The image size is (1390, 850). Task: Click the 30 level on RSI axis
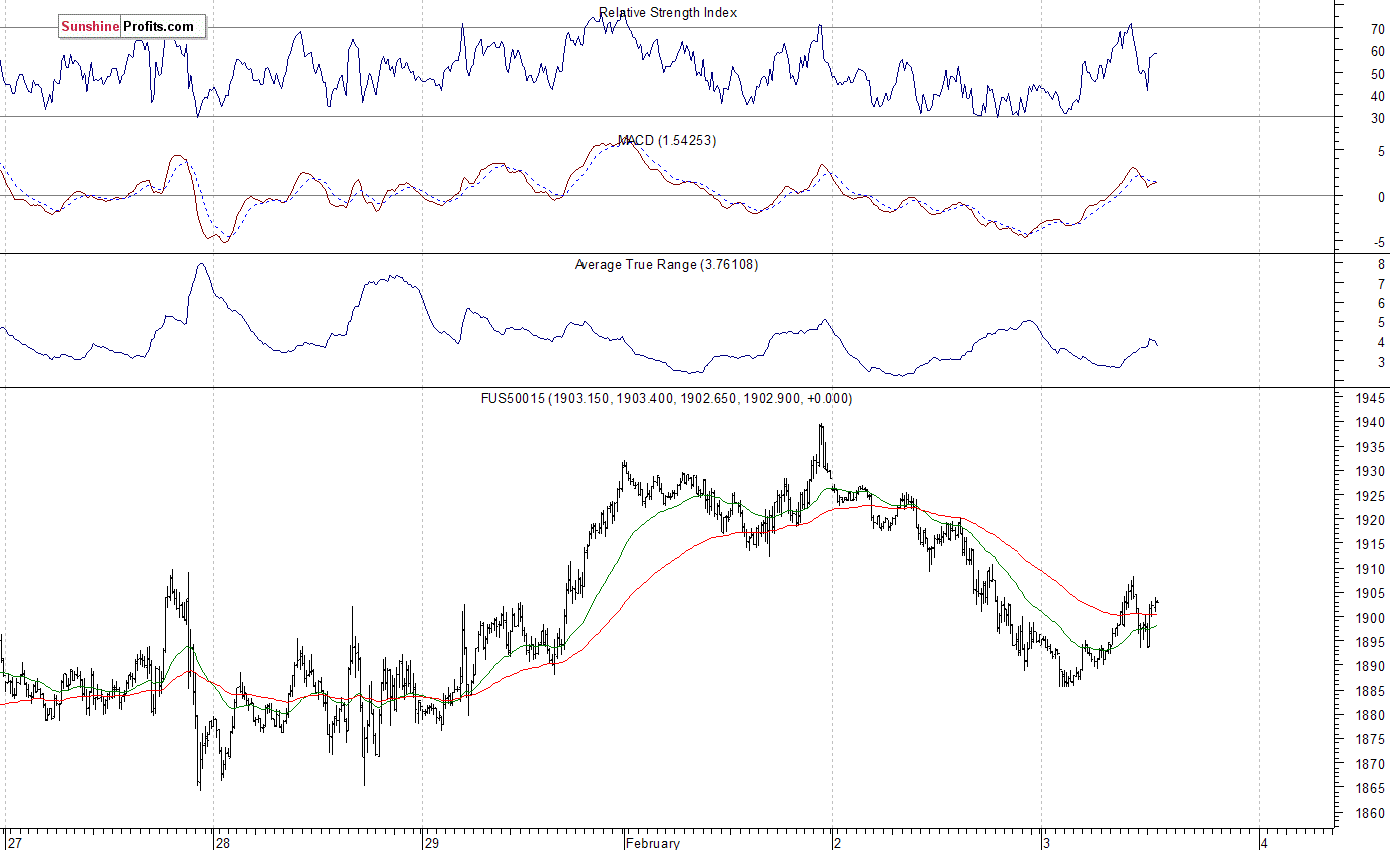click(x=1377, y=118)
